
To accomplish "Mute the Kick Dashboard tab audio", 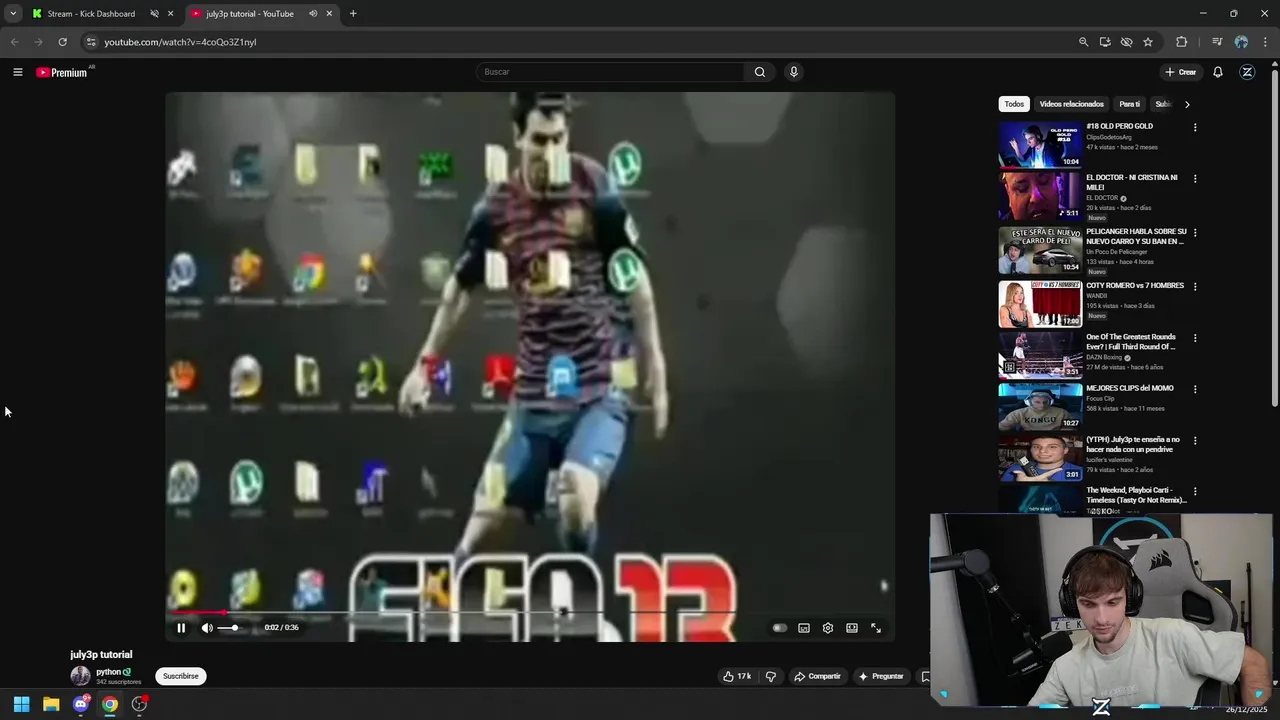I will coord(154,14).
